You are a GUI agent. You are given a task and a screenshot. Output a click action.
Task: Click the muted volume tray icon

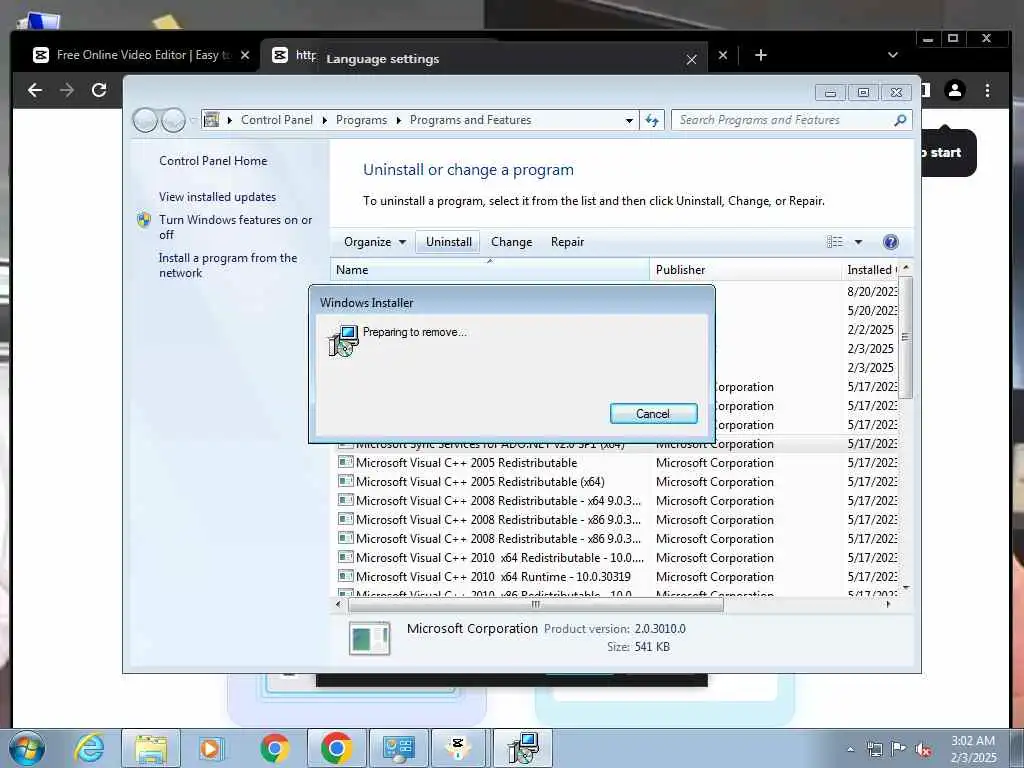click(923, 749)
